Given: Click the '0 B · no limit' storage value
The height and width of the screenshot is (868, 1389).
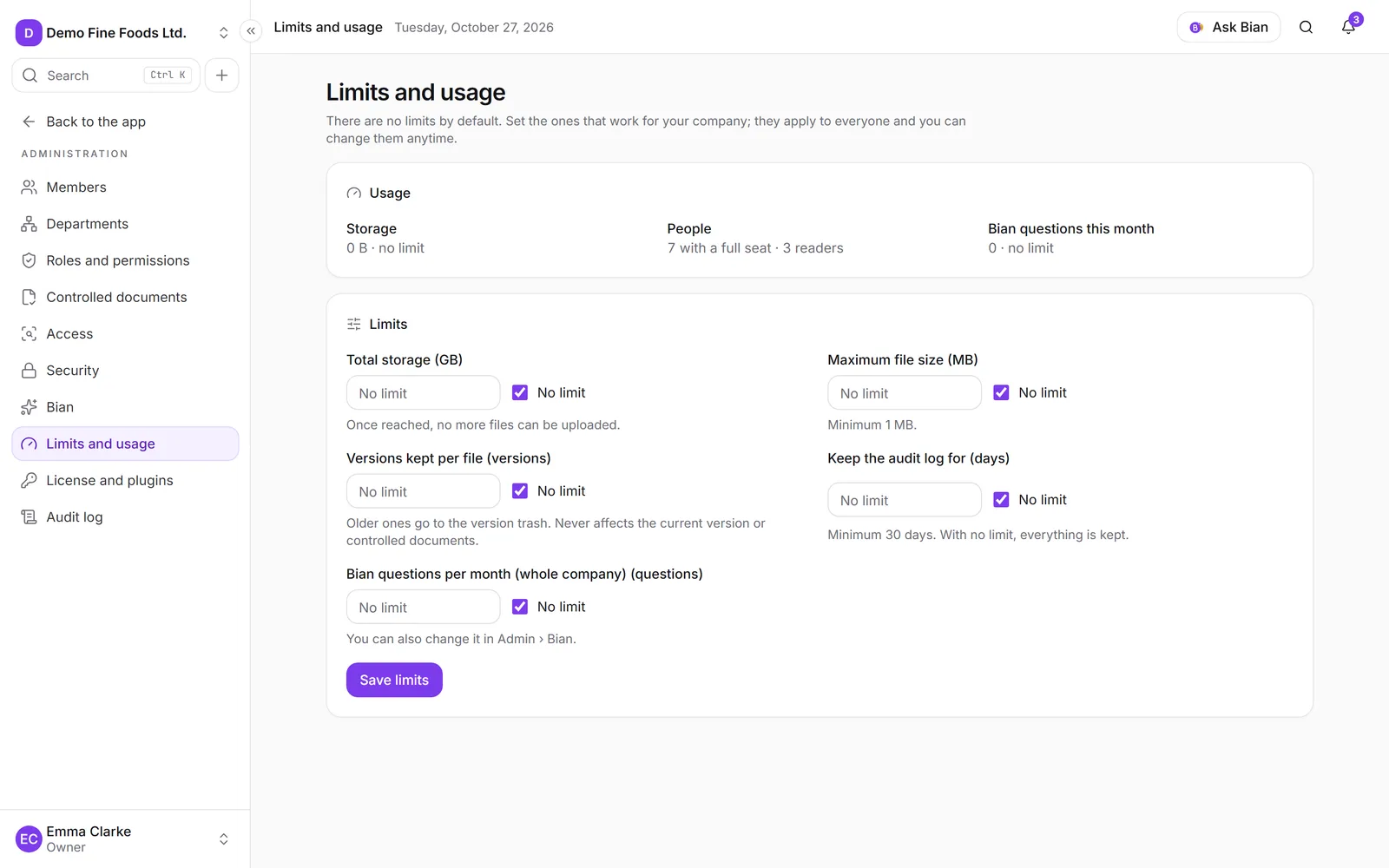Looking at the screenshot, I should coord(385,248).
